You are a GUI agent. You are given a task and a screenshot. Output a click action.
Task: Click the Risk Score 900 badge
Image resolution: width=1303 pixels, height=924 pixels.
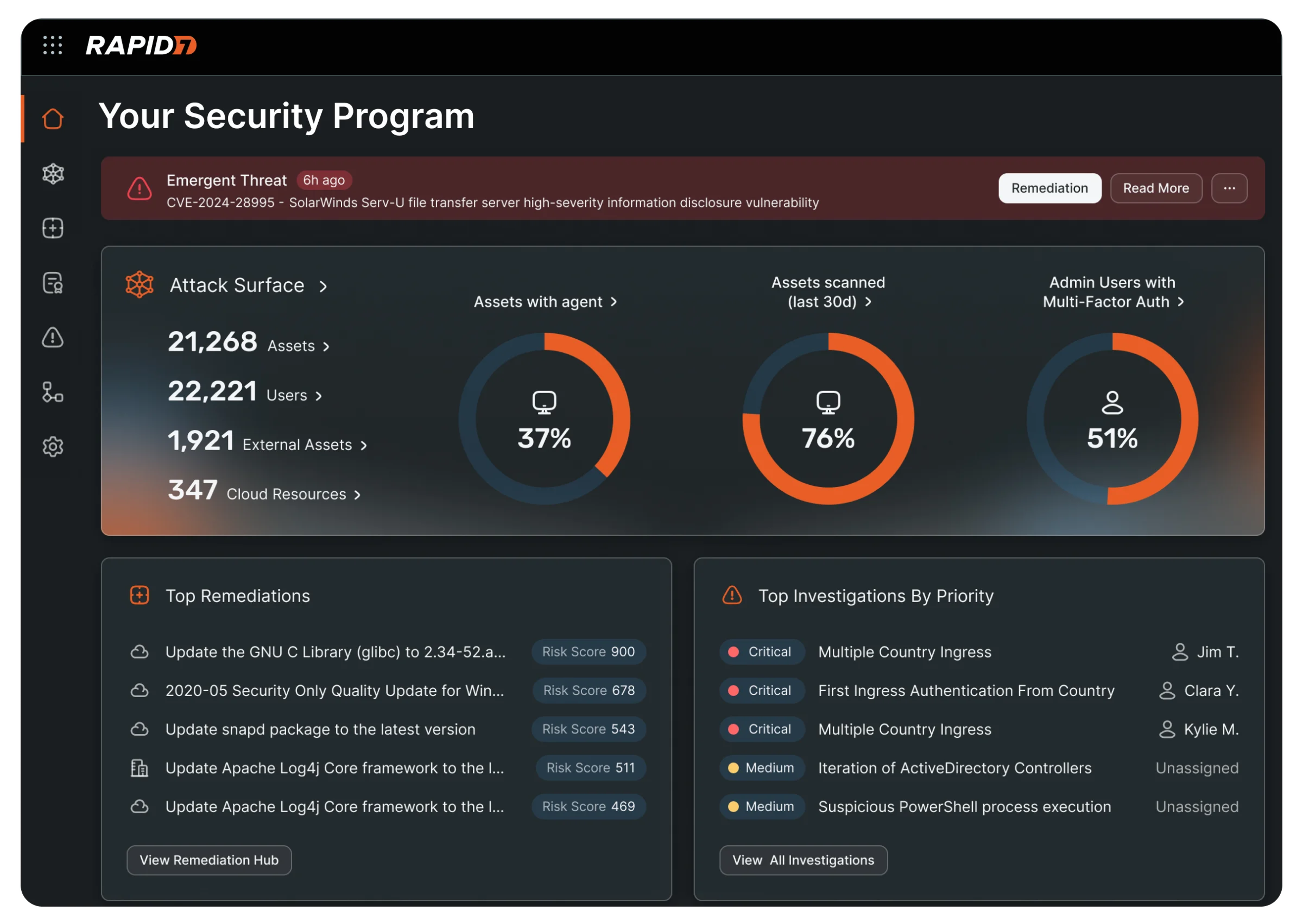coord(588,652)
